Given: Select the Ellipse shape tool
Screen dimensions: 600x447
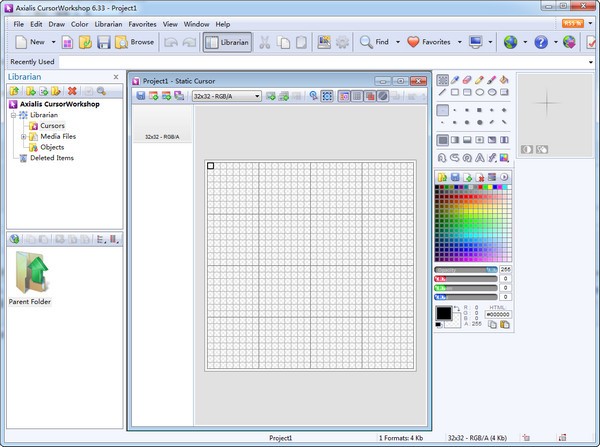Looking at the screenshot, I should (x=479, y=92).
